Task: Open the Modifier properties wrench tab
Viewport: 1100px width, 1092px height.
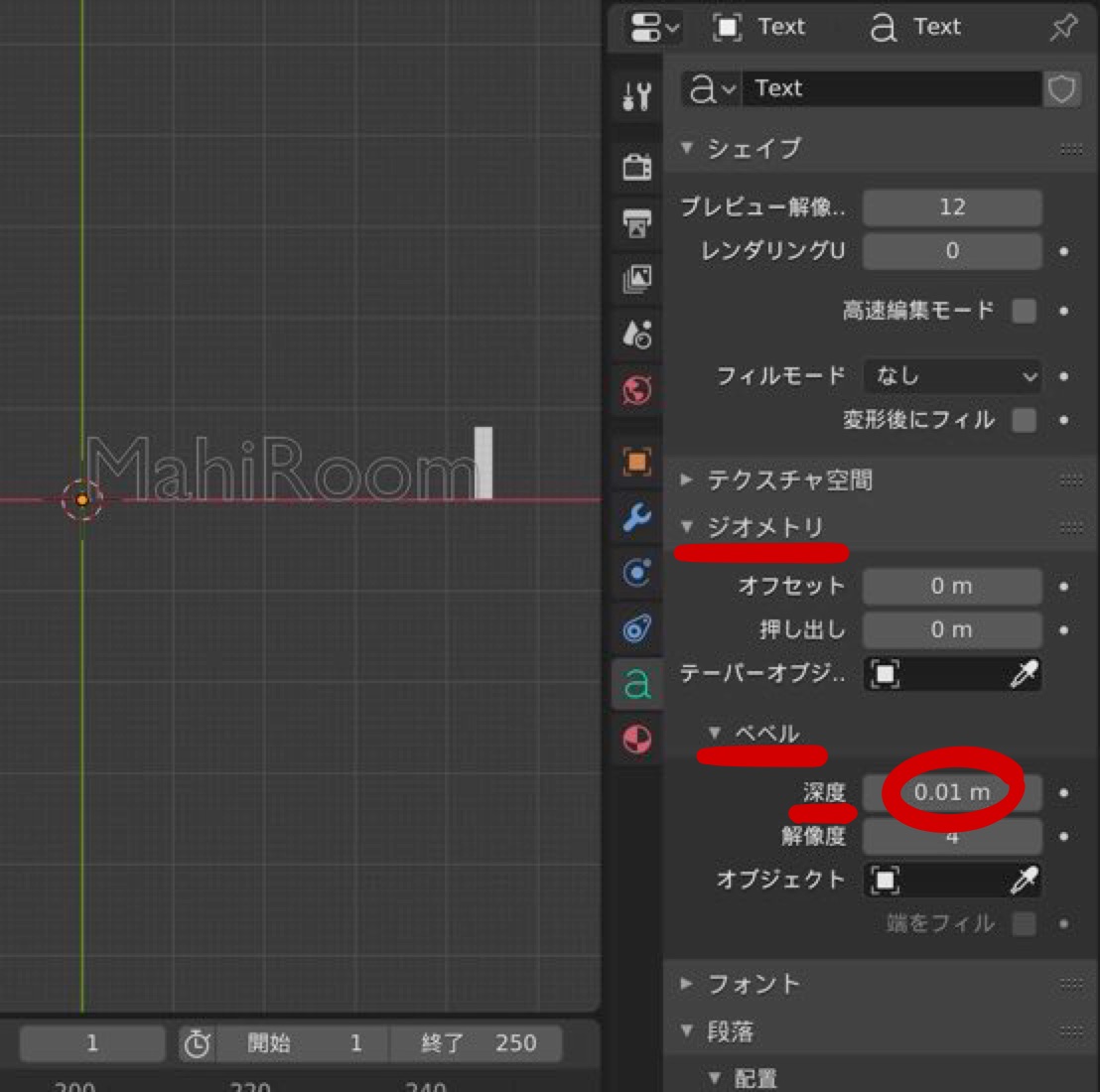Action: (x=636, y=517)
